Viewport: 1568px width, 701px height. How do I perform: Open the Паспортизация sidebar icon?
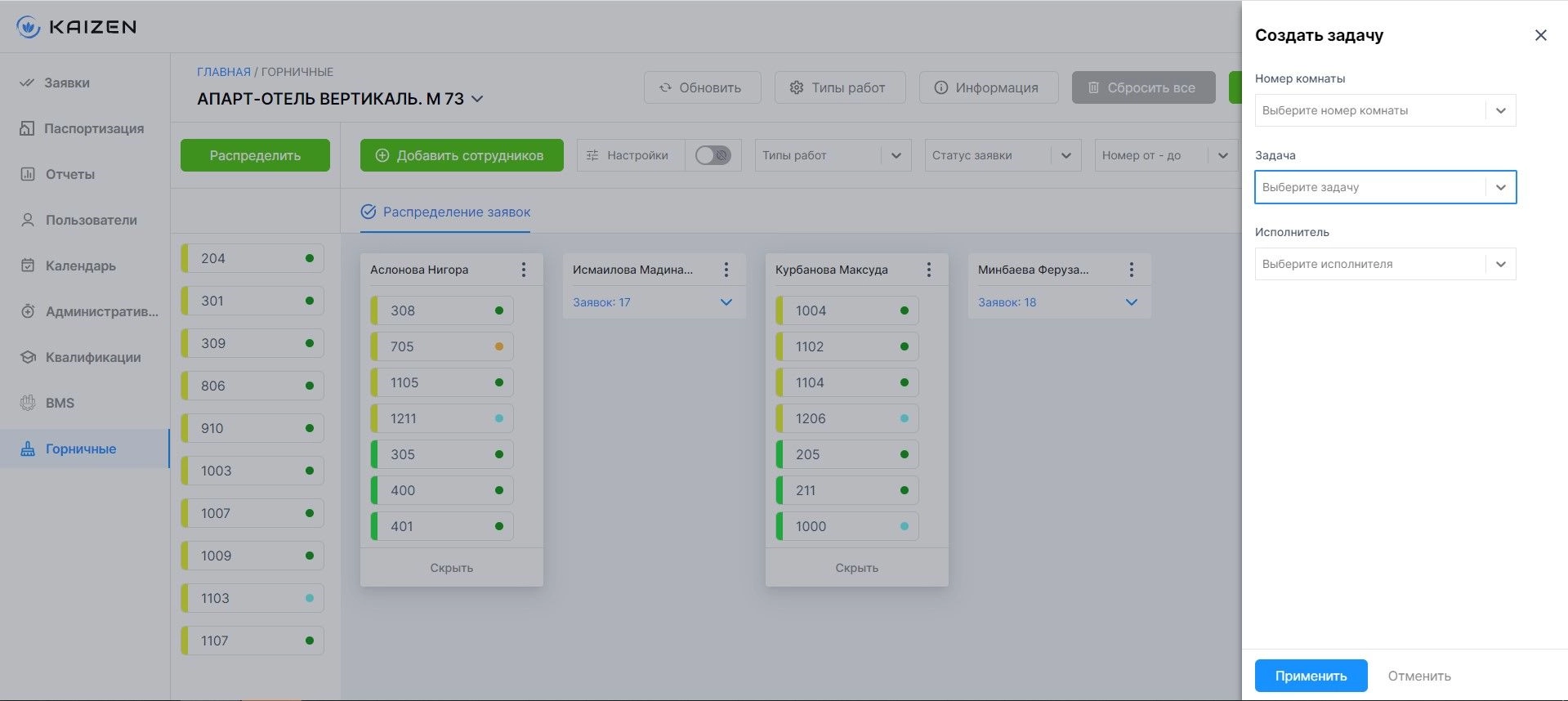[27, 128]
